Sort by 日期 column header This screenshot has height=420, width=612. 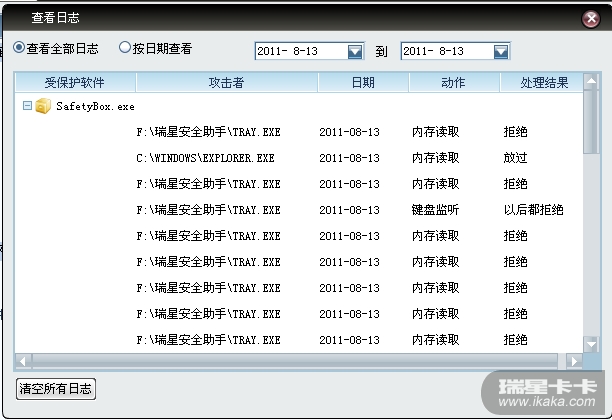point(363,82)
